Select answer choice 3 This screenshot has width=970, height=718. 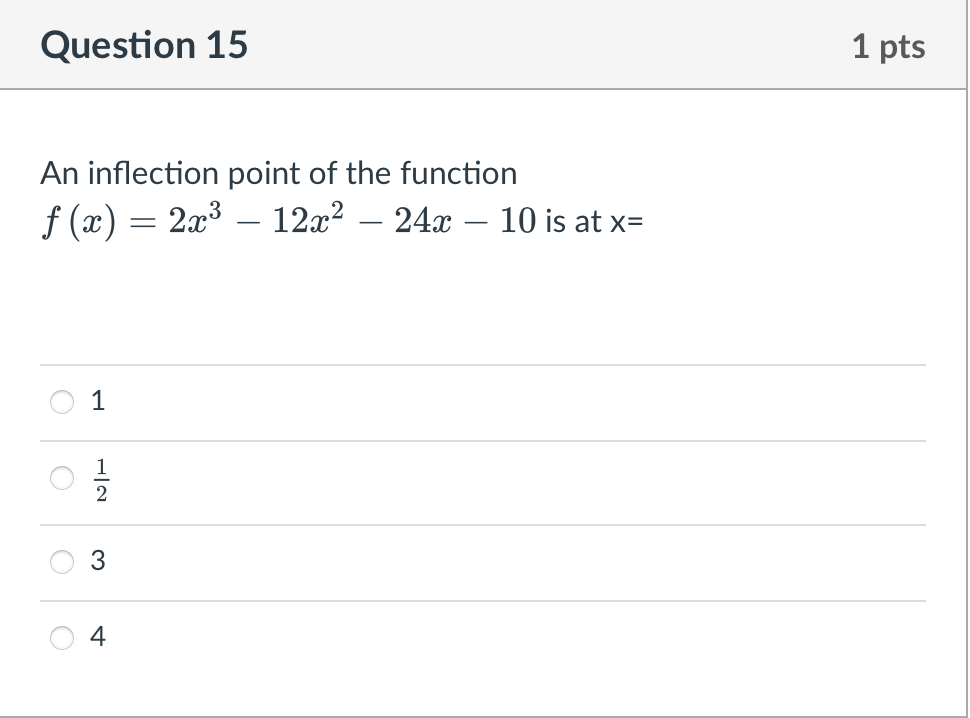click(x=62, y=561)
